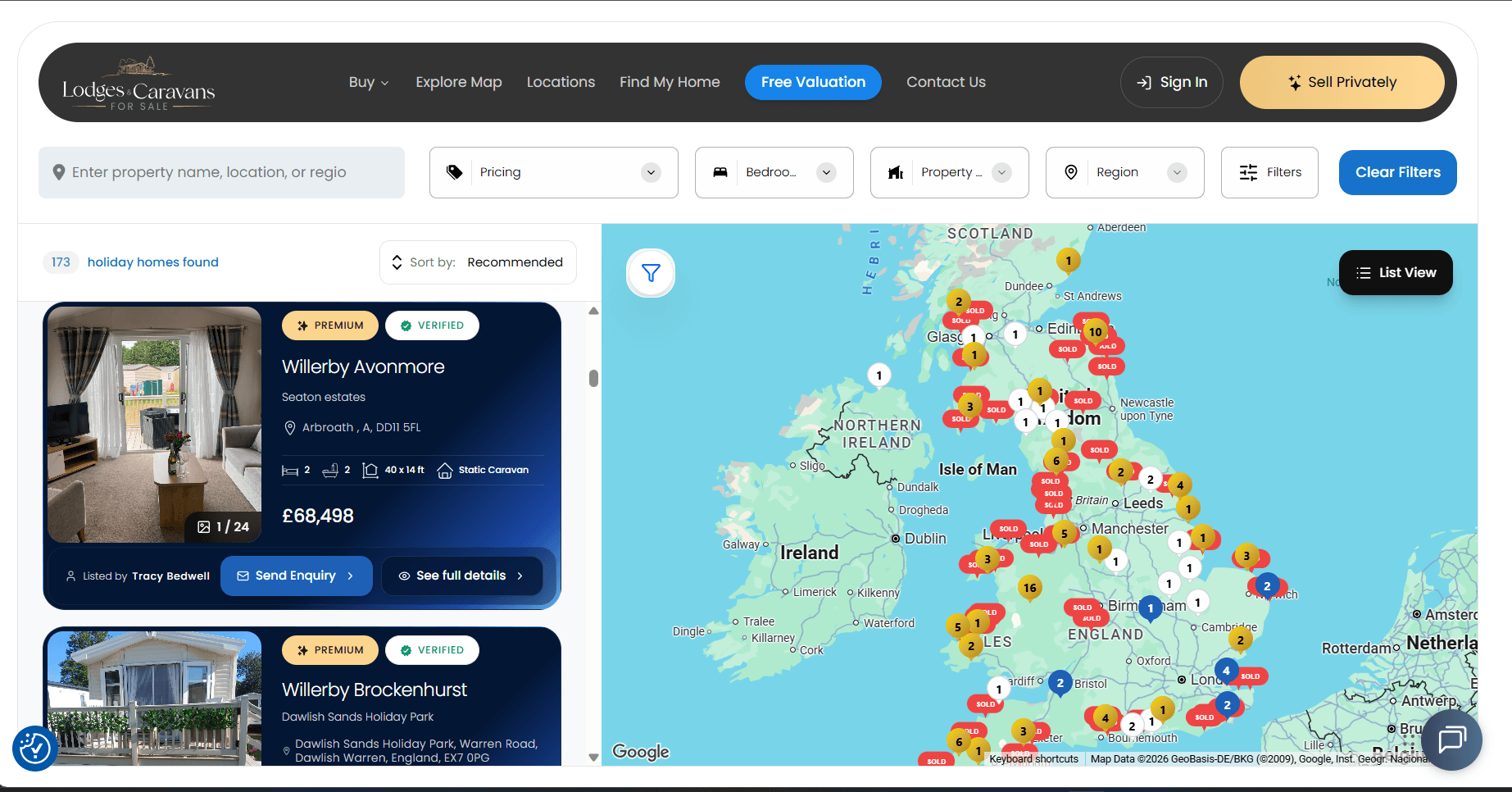Click the yellow 2 marker near Cambridge
Image resolution: width=1512 pixels, height=792 pixels.
(1240, 640)
